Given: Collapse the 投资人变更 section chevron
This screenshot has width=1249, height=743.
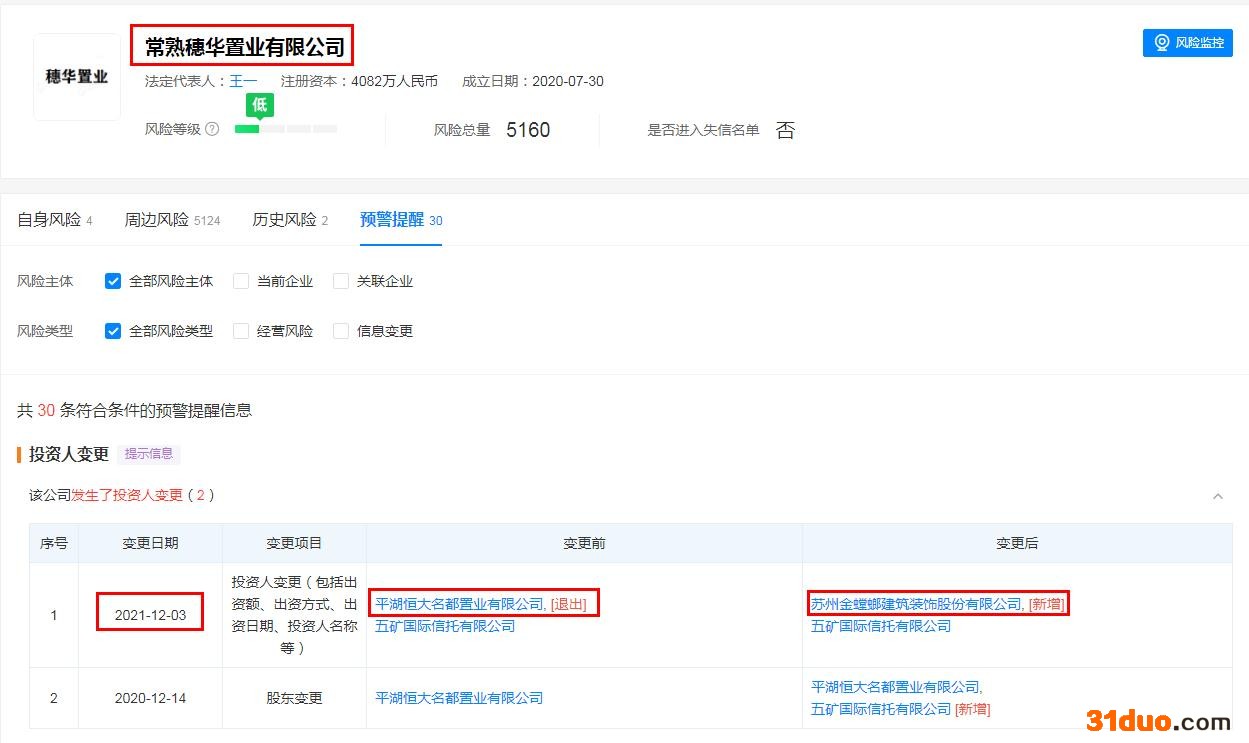Looking at the screenshot, I should 1217,496.
